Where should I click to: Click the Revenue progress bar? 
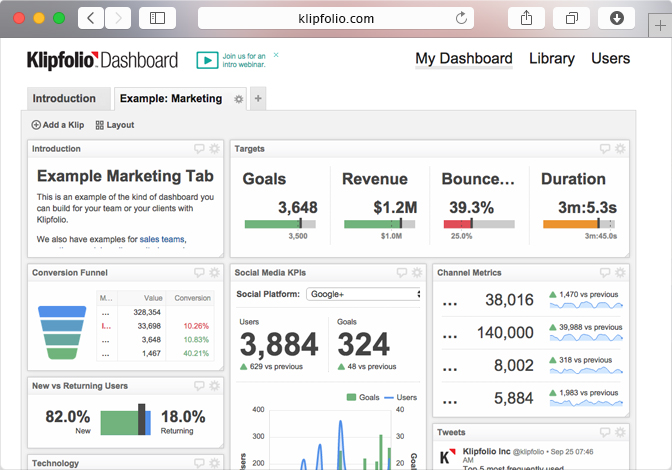(380, 224)
